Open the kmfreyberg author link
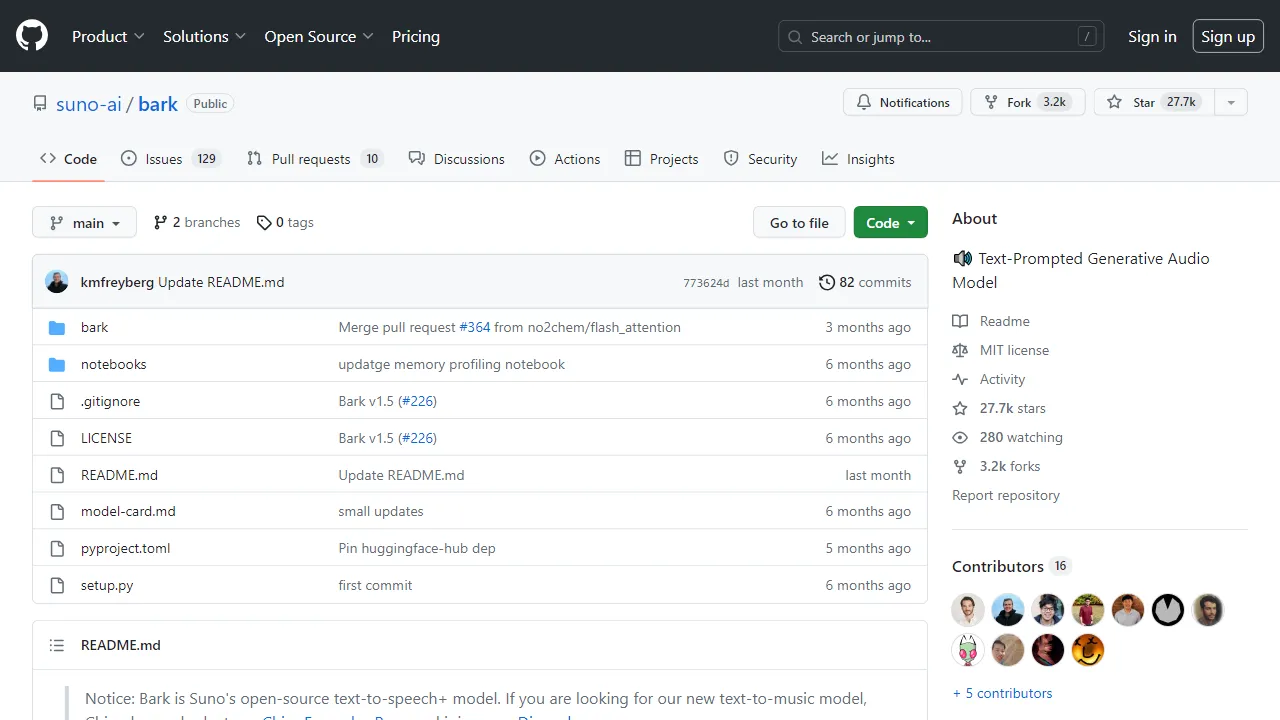1280x720 pixels. (117, 282)
